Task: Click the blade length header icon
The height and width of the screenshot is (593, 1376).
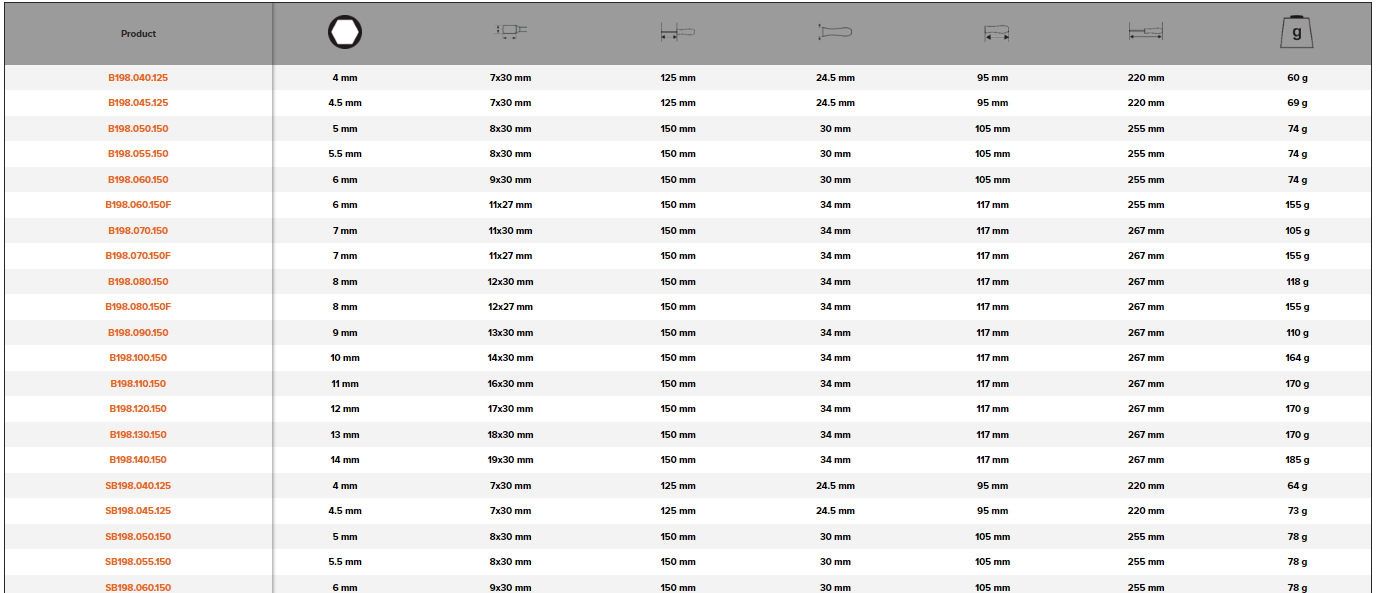Action: tap(677, 33)
